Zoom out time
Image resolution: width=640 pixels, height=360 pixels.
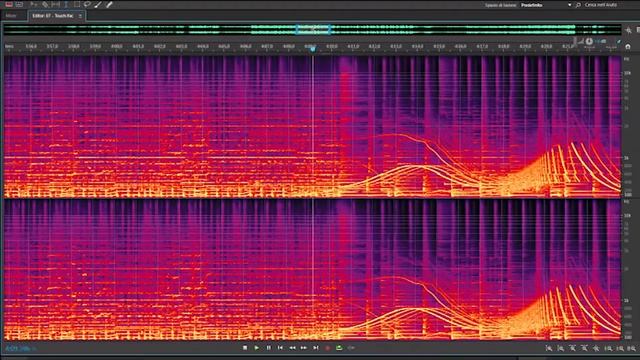584,348
